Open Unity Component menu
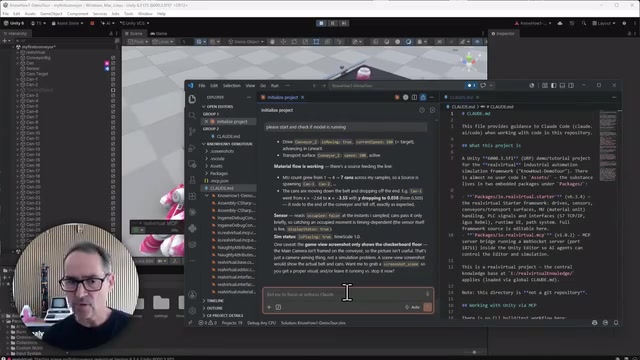The height and width of the screenshot is (360, 640). 77,14
